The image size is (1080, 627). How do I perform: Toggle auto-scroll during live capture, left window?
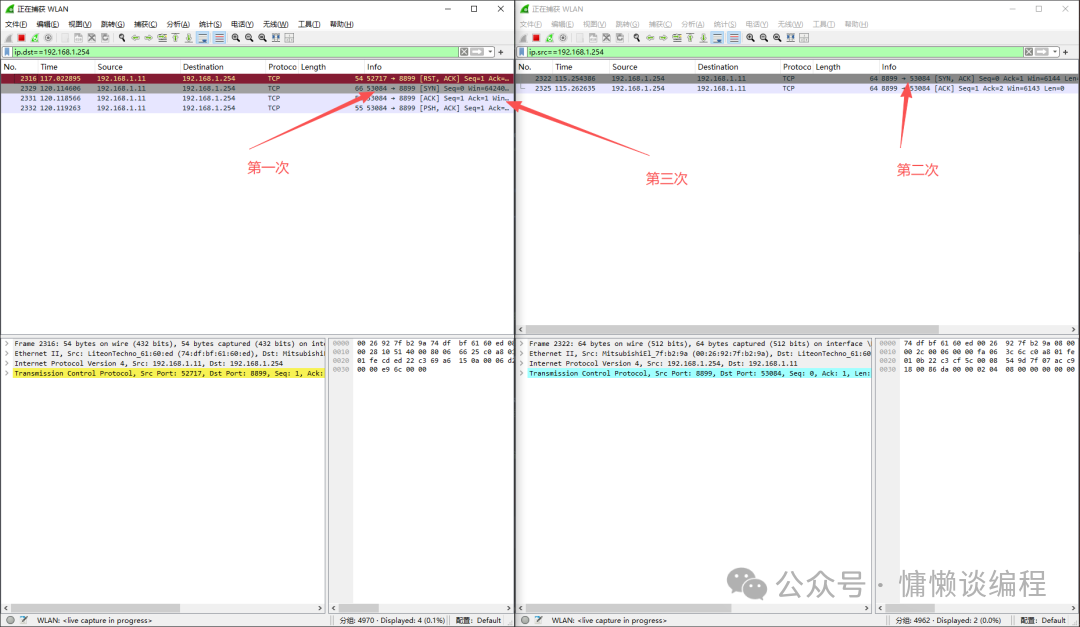[x=202, y=38]
